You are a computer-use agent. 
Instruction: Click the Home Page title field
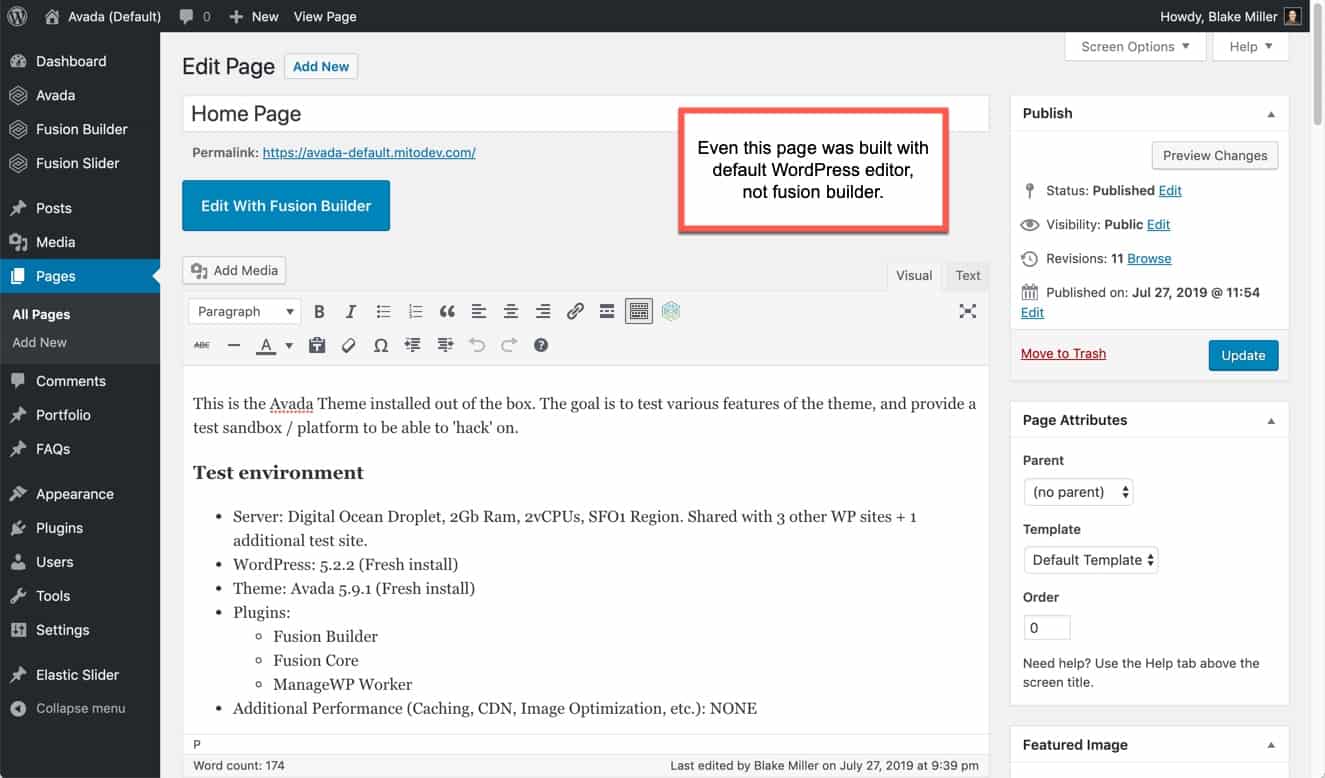(x=585, y=114)
